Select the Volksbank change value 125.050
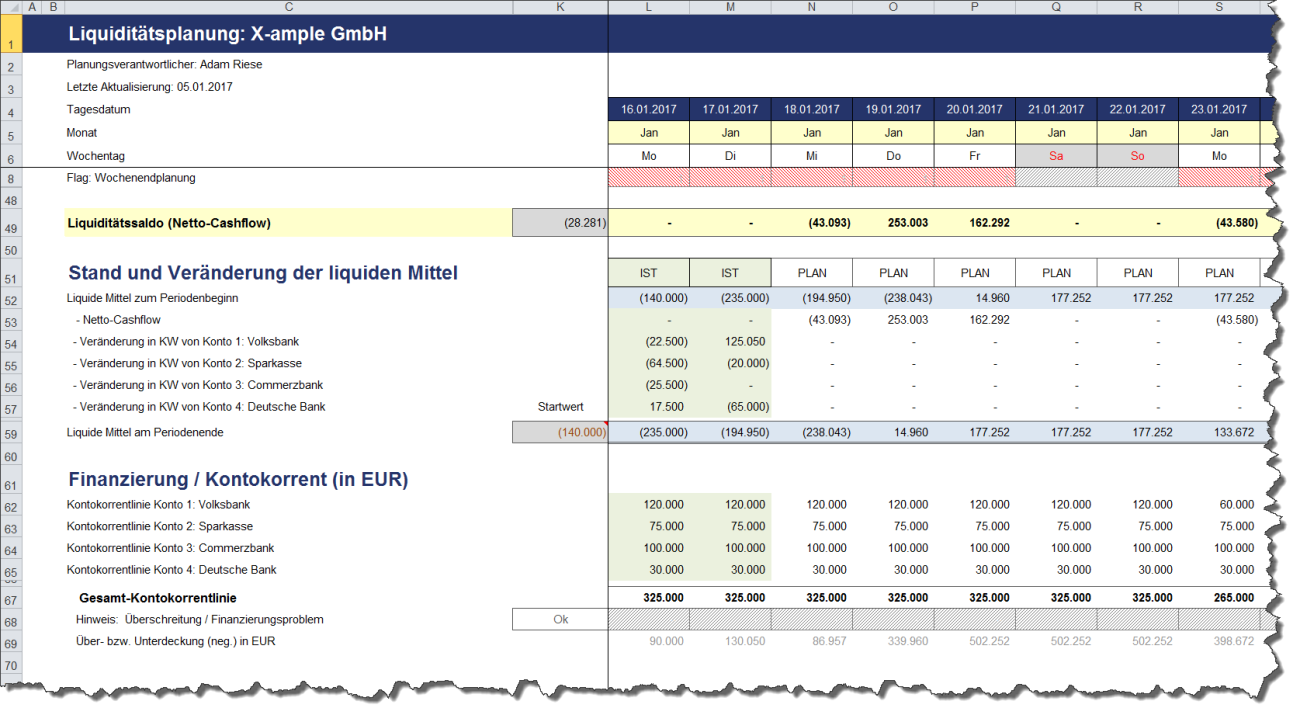Image resolution: width=1300 pixels, height=715 pixels. coord(730,342)
